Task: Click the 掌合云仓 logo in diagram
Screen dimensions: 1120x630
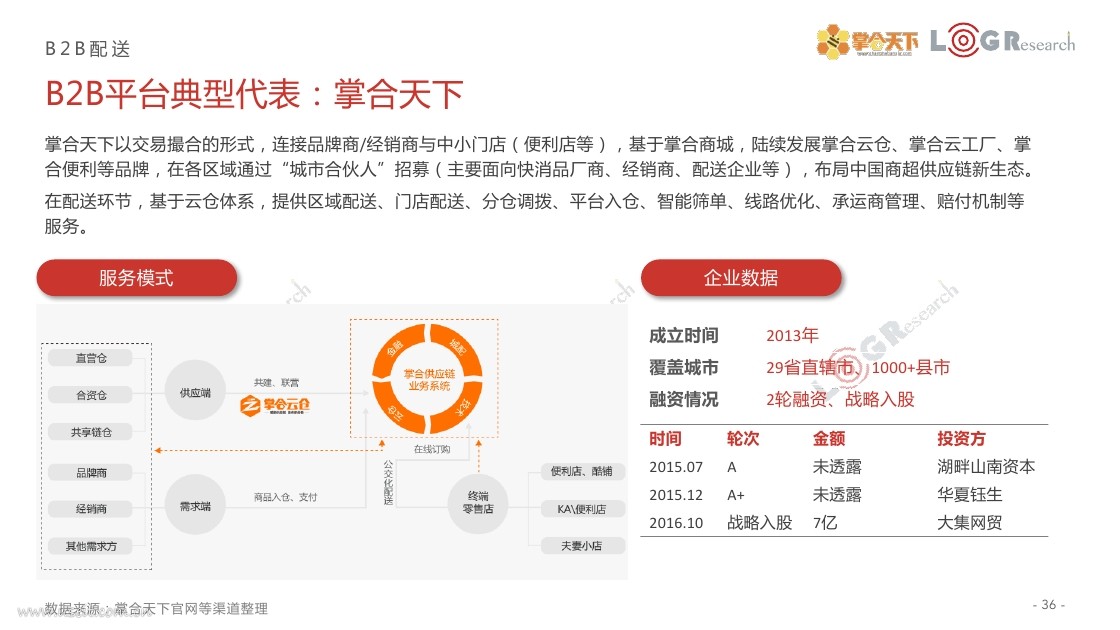Action: [275, 405]
